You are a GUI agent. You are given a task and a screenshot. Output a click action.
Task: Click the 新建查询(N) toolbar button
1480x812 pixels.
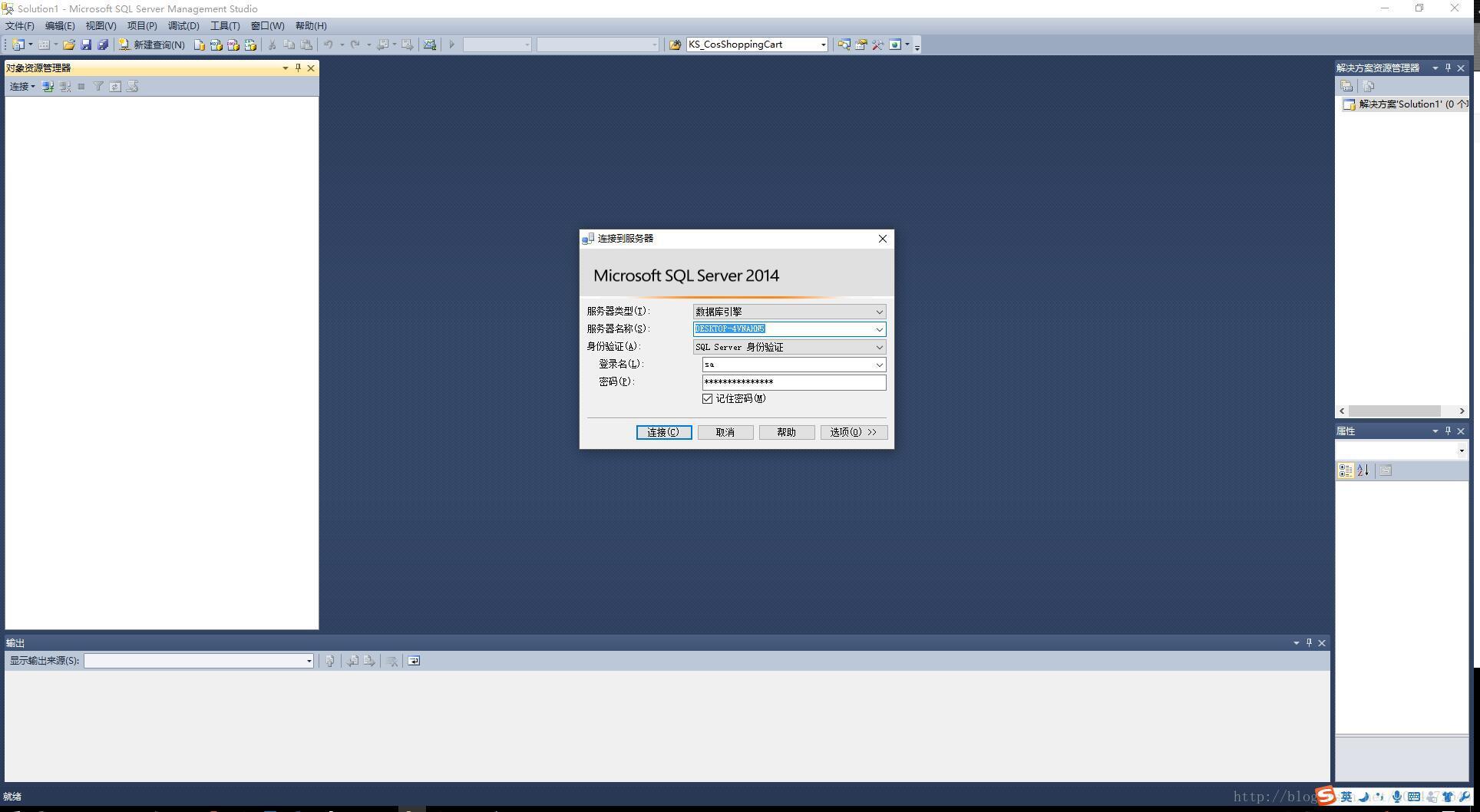152,45
